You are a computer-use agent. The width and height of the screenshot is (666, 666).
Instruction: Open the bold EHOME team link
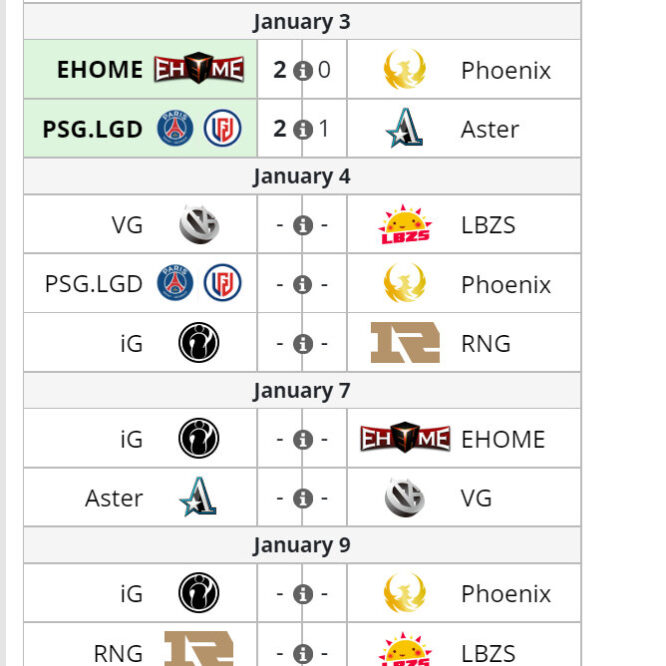(x=100, y=70)
